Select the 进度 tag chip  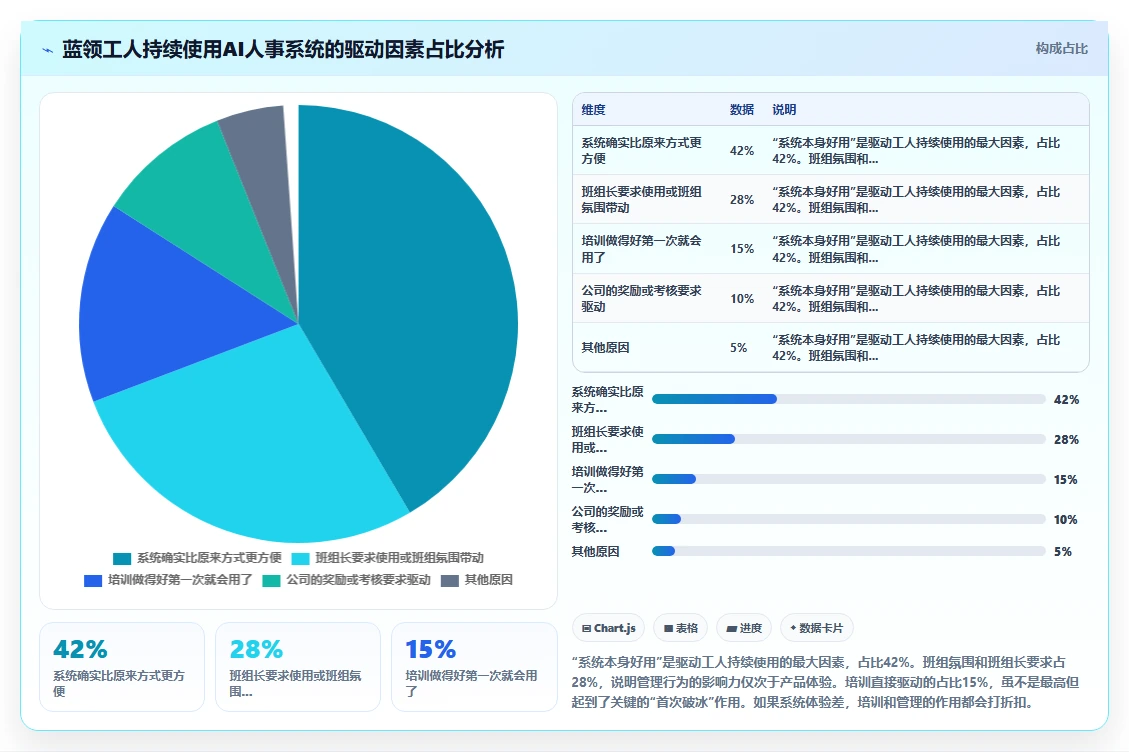click(744, 628)
